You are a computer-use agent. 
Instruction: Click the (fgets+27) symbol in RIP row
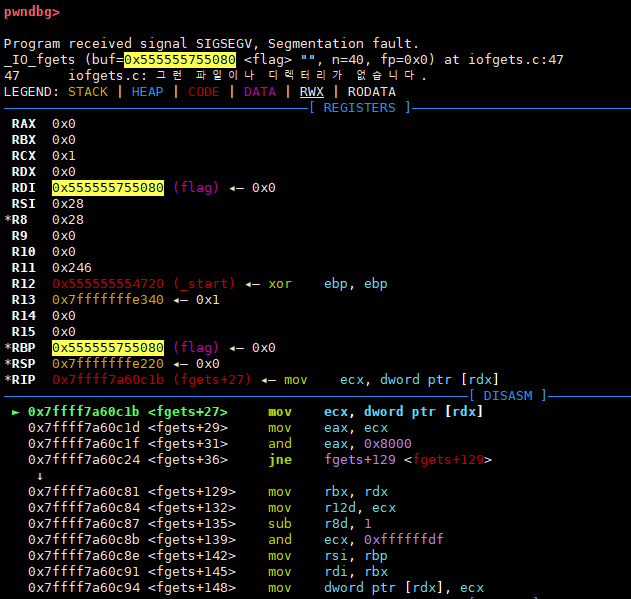point(212,379)
